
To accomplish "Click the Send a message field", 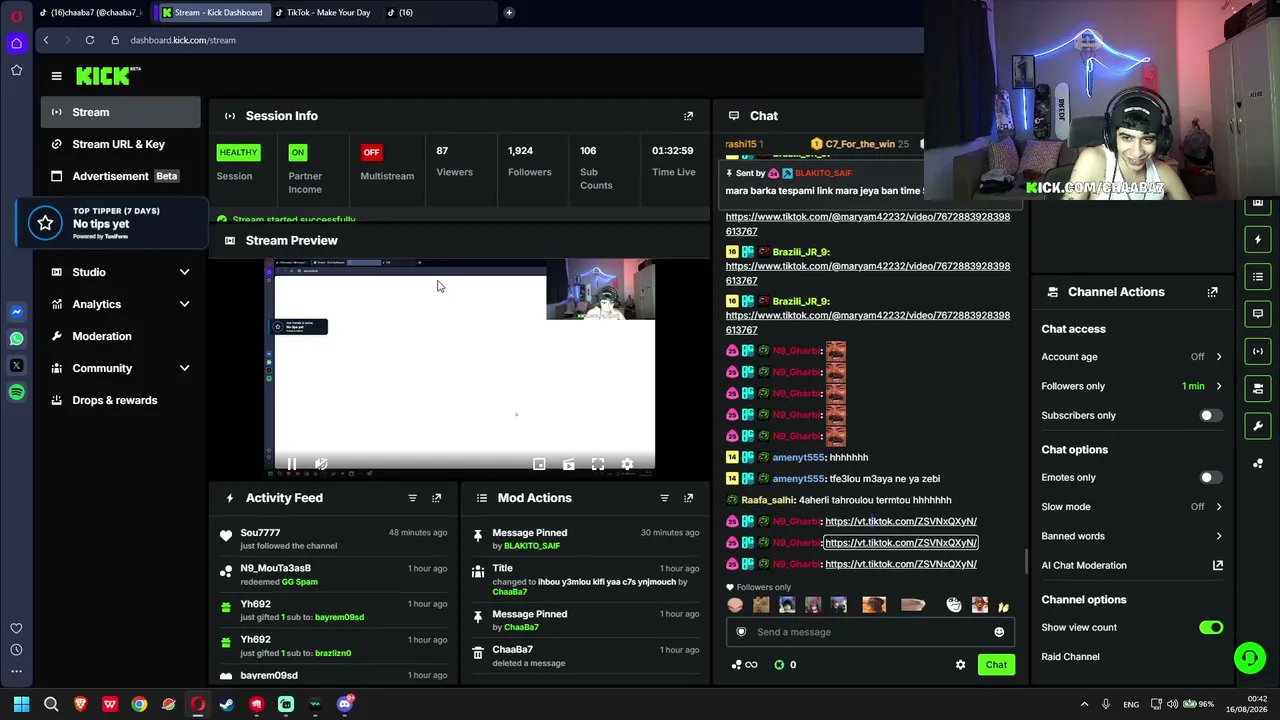I will [x=869, y=632].
